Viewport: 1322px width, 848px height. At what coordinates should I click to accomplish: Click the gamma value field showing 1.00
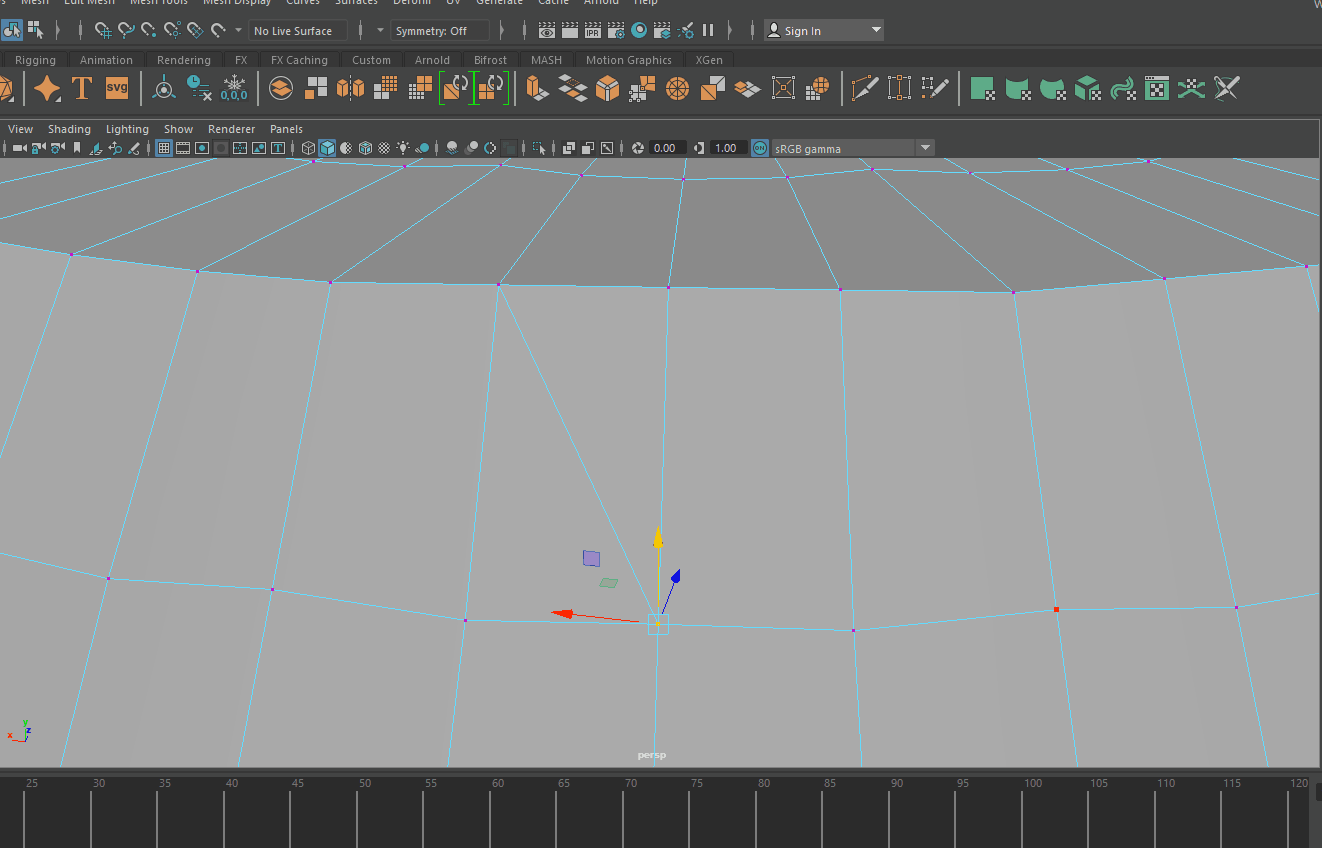pyautogui.click(x=727, y=148)
